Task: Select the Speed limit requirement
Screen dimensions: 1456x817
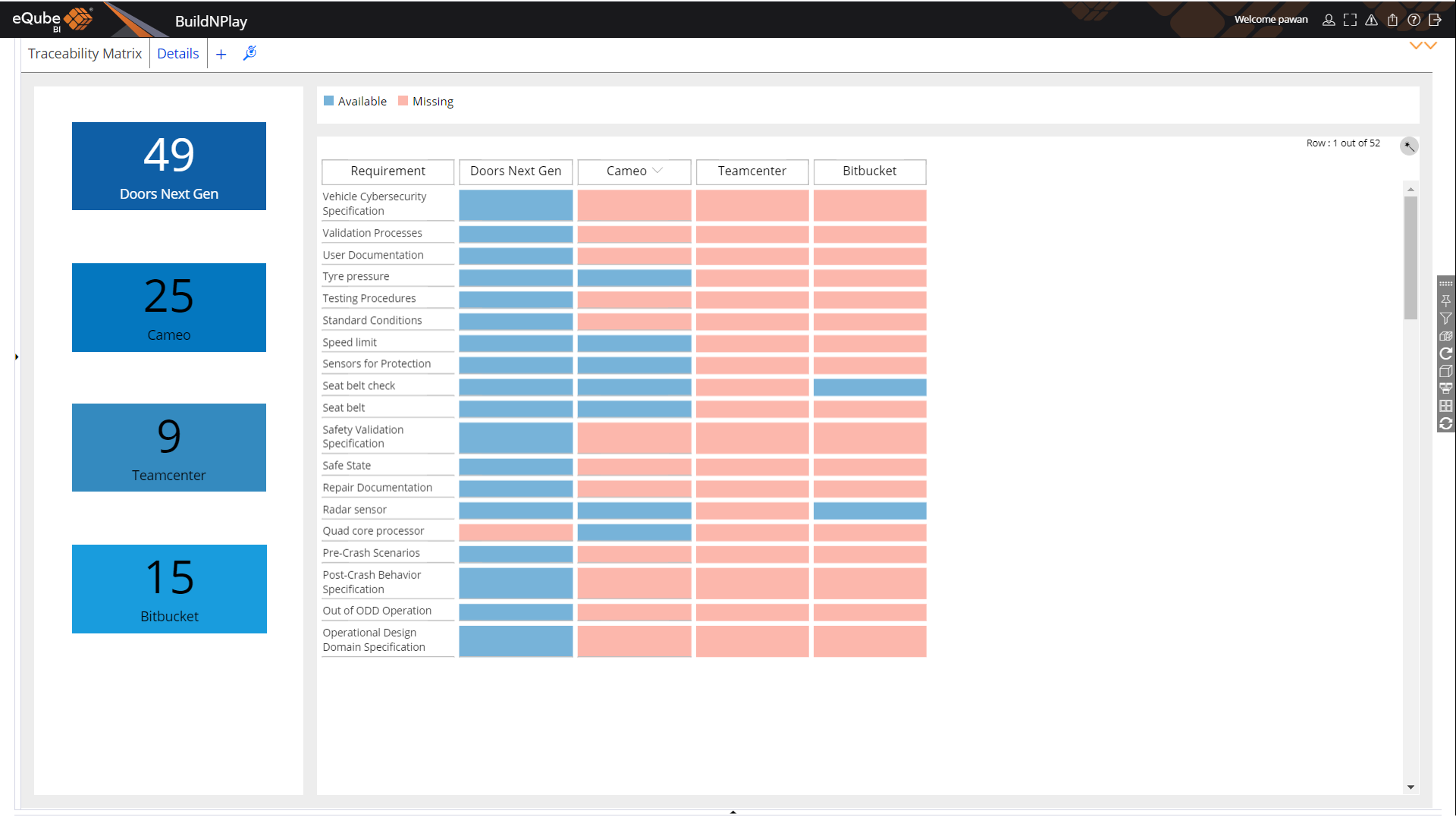Action: 388,343
